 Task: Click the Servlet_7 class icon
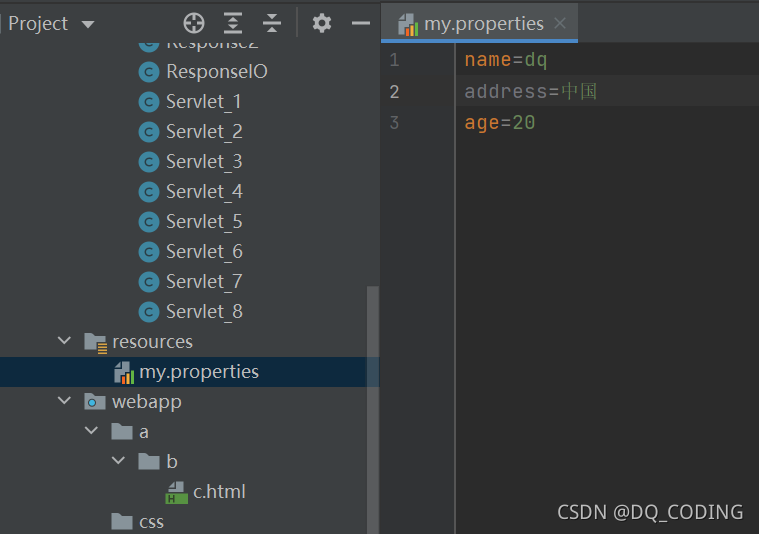[x=149, y=282]
